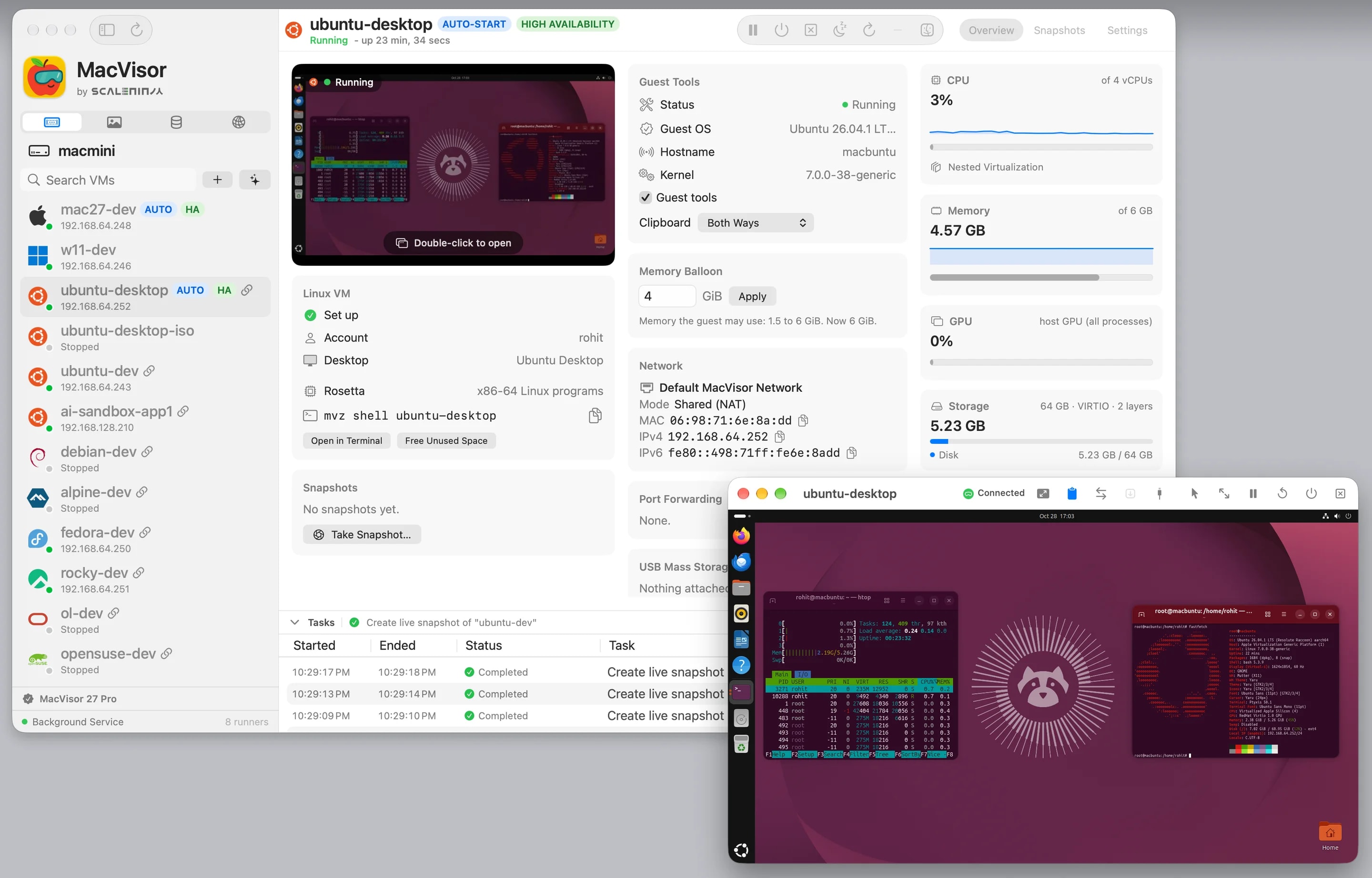Screen dimensions: 1372x878
Task: Click Free Unused Space
Action: [446, 441]
